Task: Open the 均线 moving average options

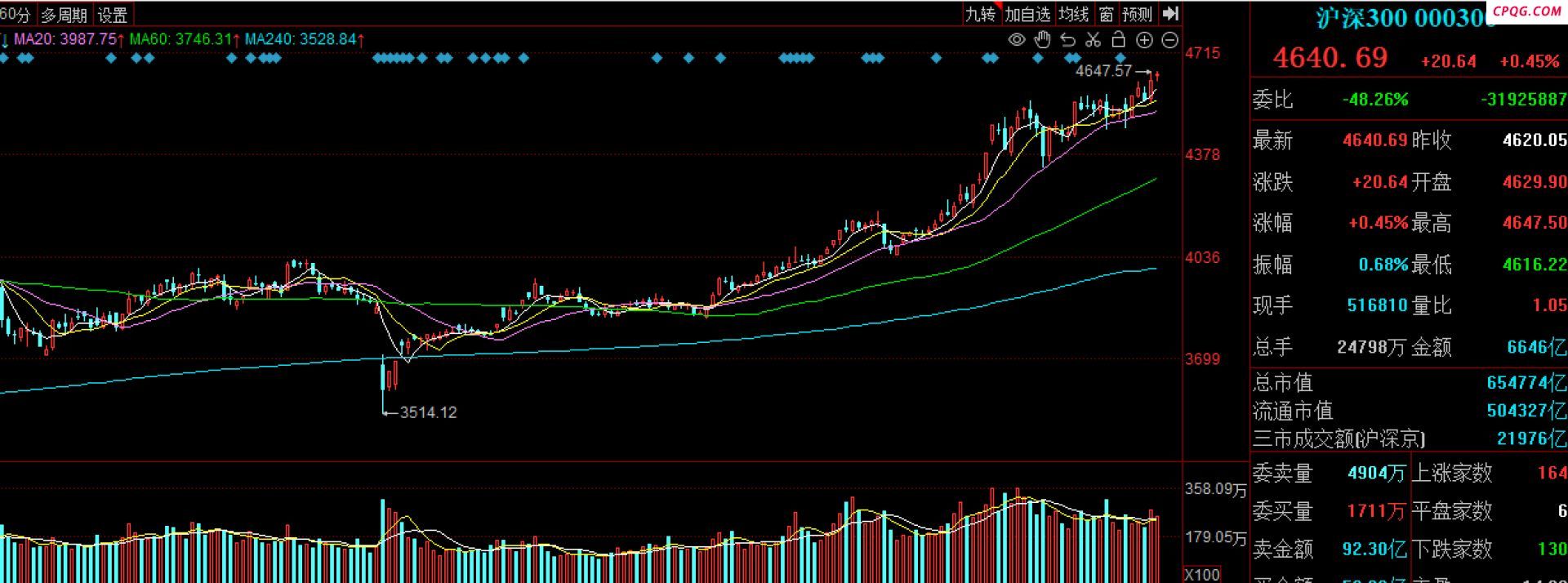Action: (1074, 14)
